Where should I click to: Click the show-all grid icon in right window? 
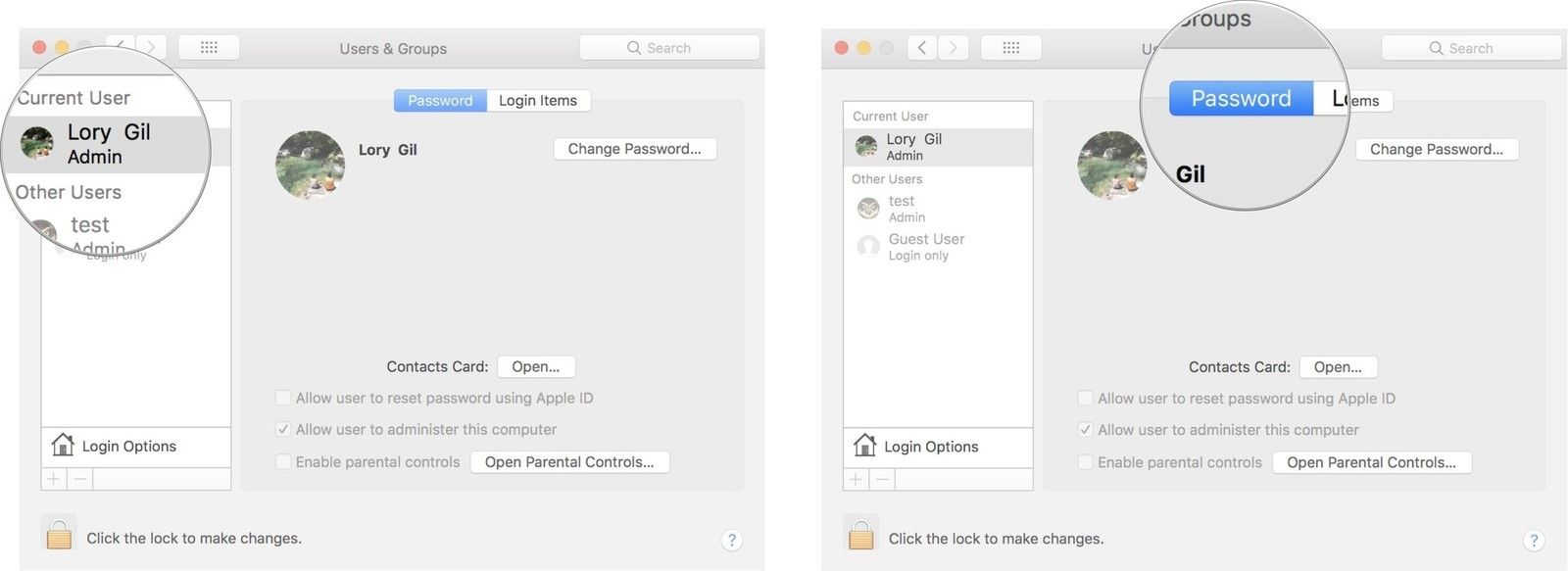[x=1011, y=48]
